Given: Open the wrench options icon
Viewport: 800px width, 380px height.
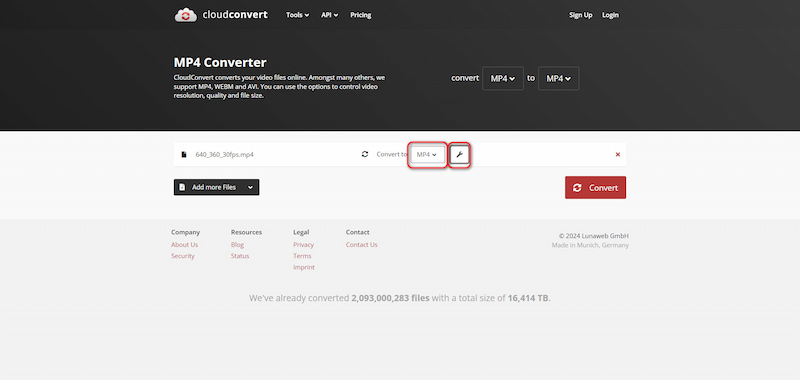Looking at the screenshot, I should 459,155.
